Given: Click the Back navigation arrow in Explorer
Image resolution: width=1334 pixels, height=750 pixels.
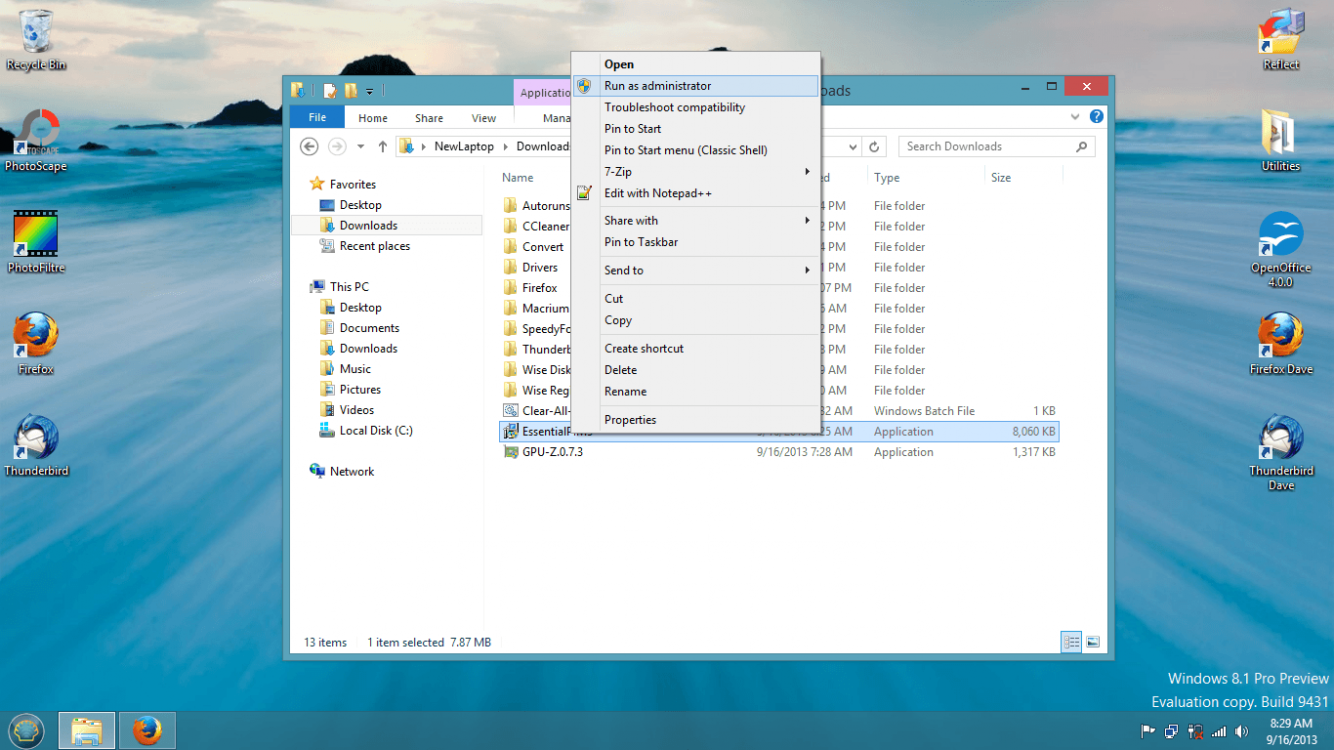Looking at the screenshot, I should (x=309, y=147).
